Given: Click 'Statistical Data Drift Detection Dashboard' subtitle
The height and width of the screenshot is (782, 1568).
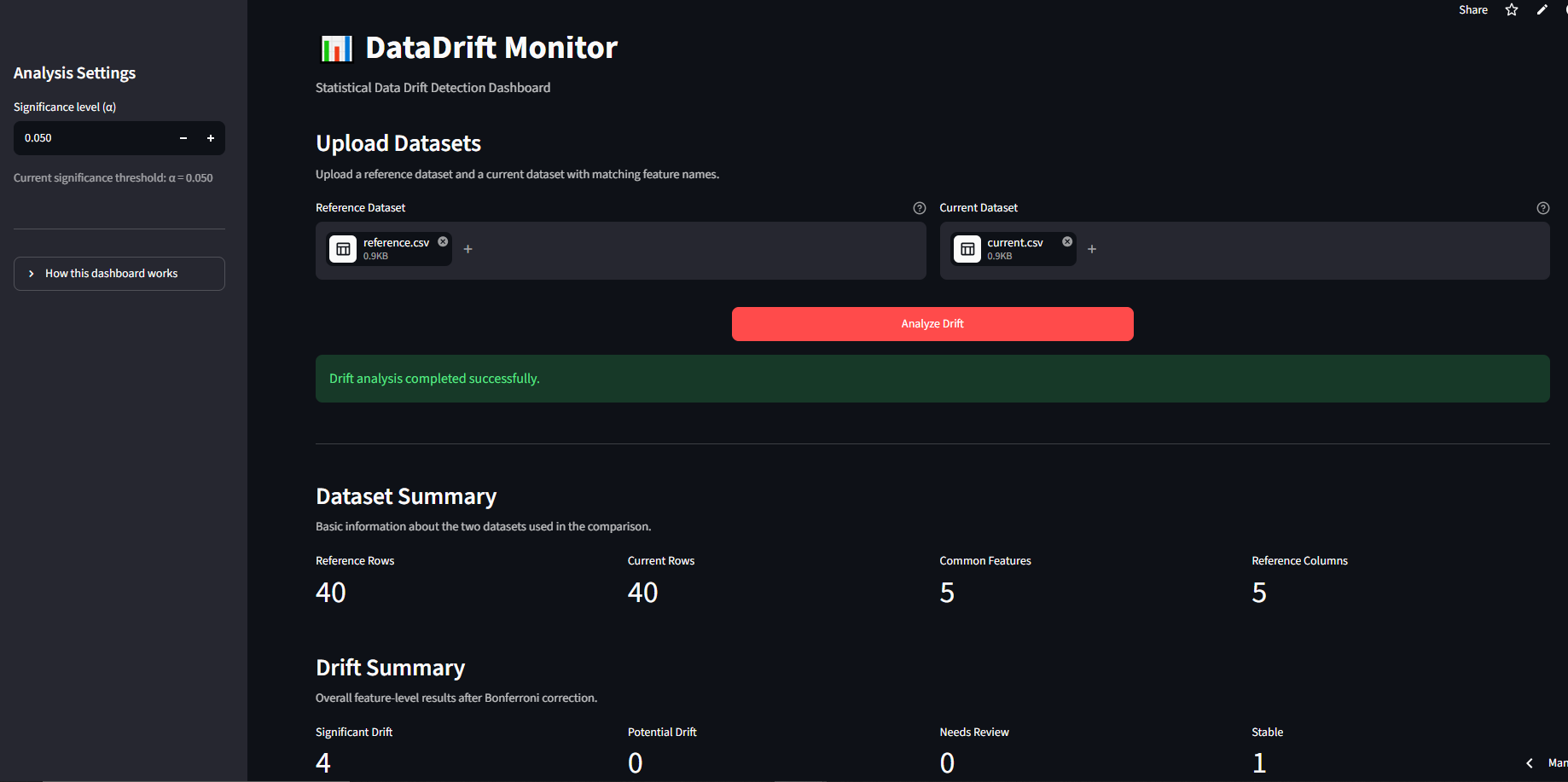Looking at the screenshot, I should pos(433,88).
